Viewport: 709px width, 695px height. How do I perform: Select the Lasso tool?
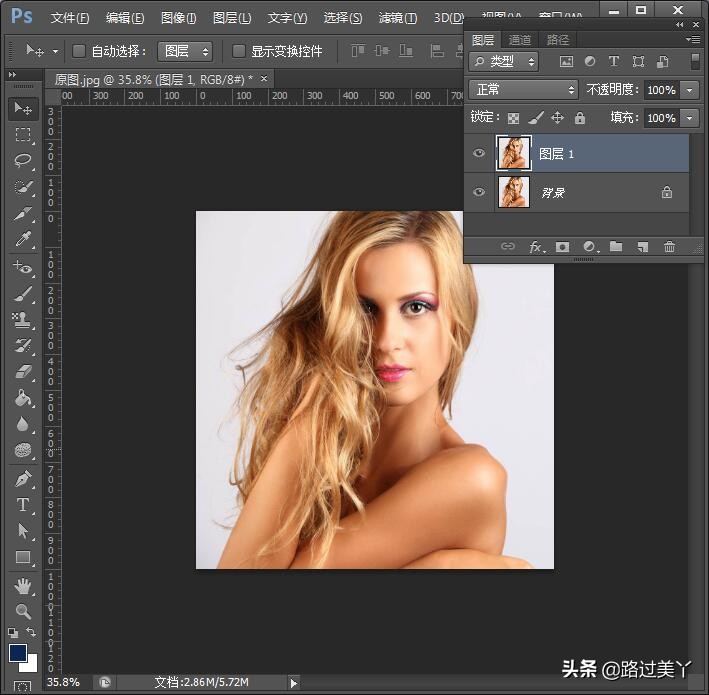click(23, 160)
